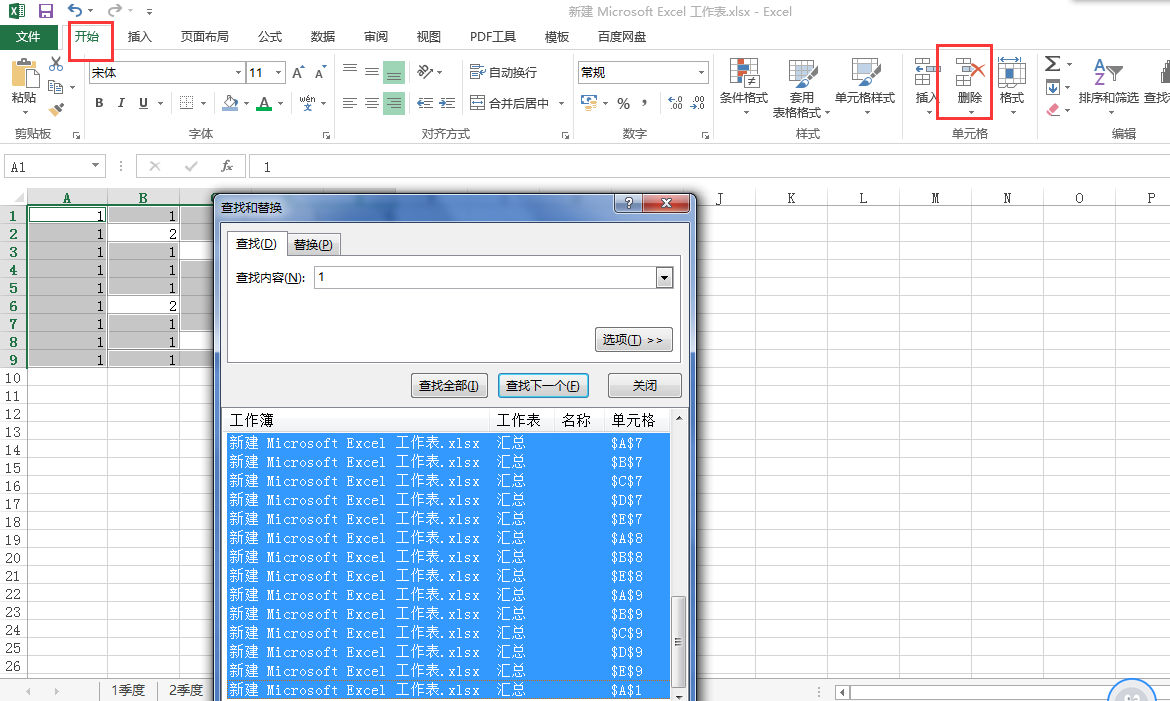
Task: Toggle align right icon
Action: tap(393, 103)
